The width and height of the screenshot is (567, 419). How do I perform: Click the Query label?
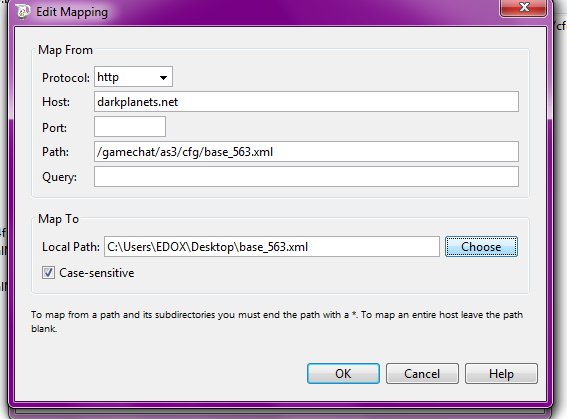pos(59,177)
